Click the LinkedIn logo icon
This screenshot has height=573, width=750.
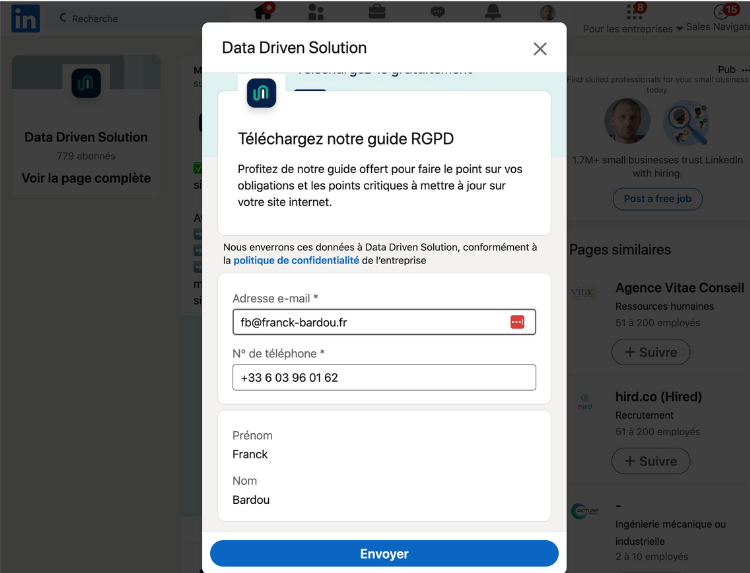25,17
